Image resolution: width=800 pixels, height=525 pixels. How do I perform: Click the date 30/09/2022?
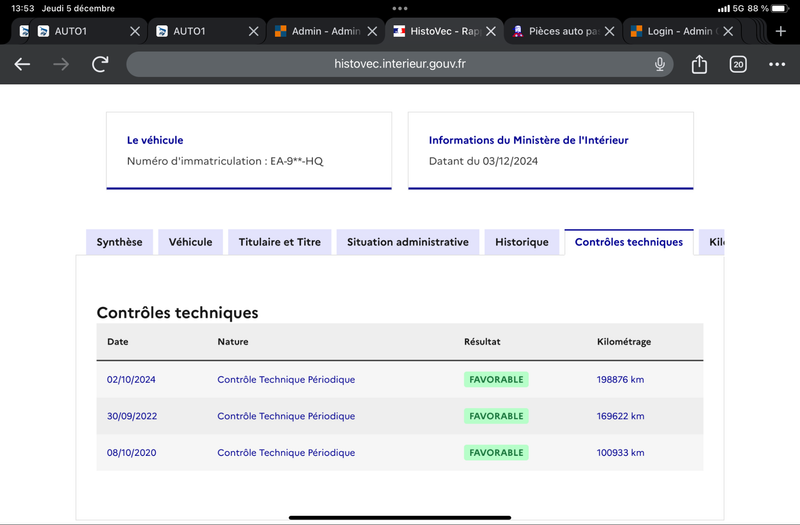click(132, 416)
